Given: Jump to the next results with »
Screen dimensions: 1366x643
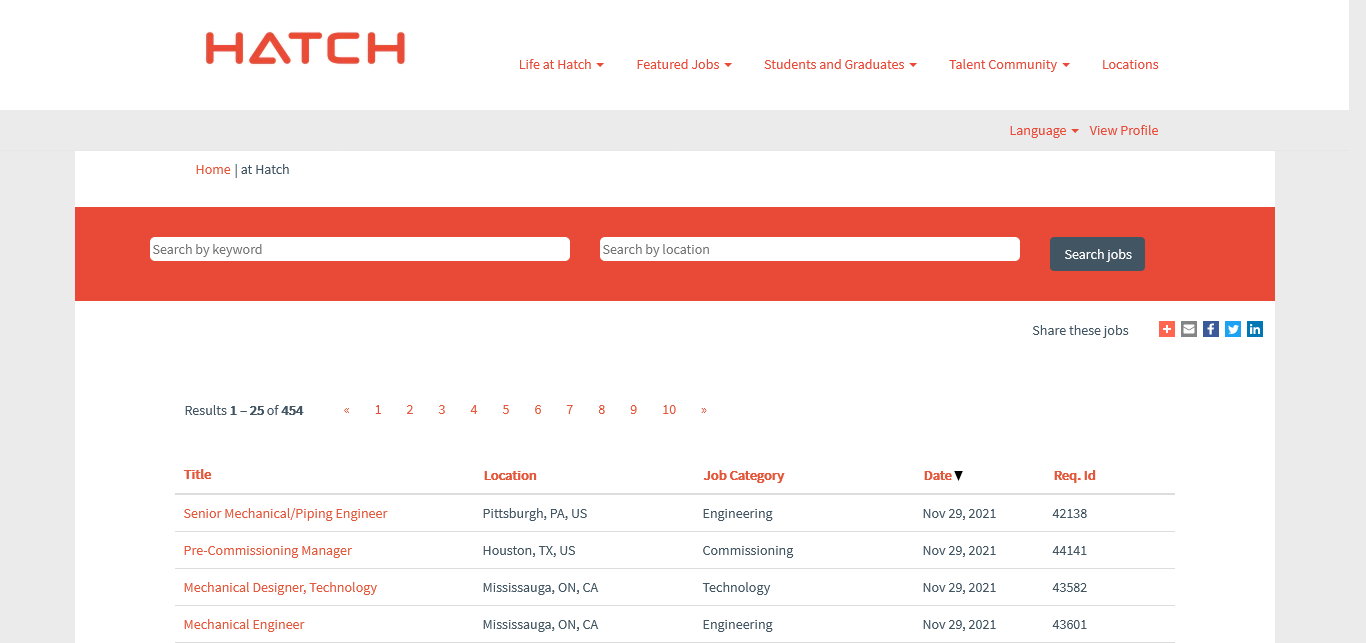Looking at the screenshot, I should [704, 410].
